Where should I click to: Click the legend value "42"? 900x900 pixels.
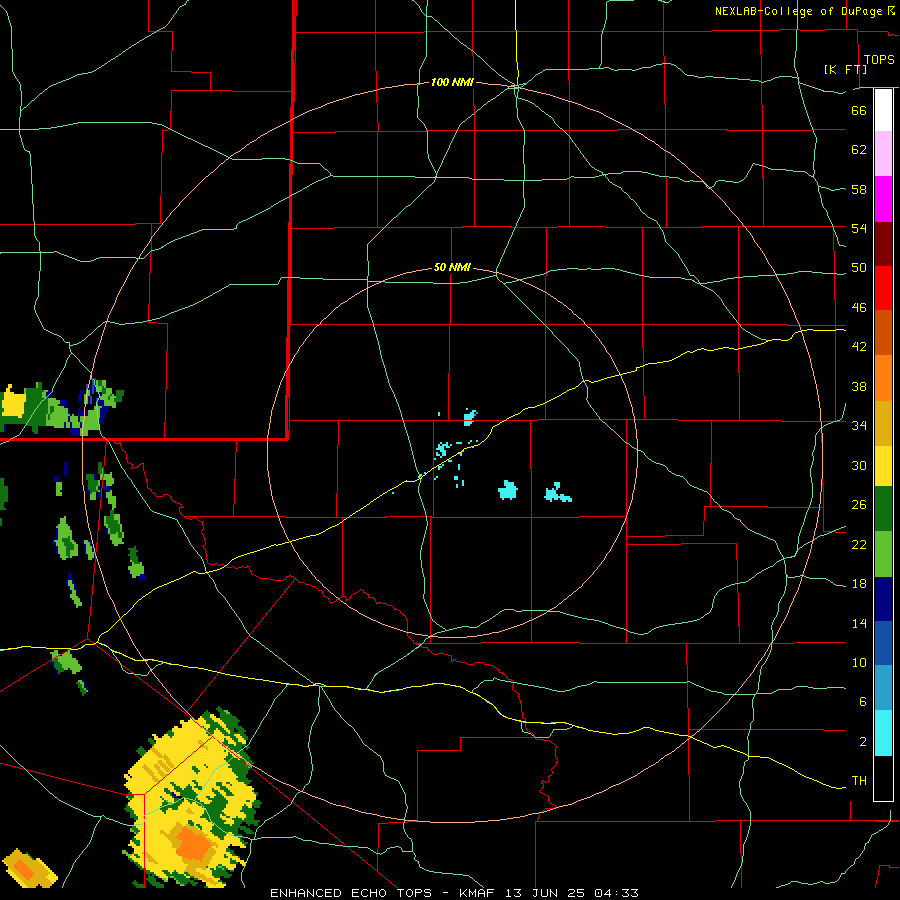pos(859,347)
